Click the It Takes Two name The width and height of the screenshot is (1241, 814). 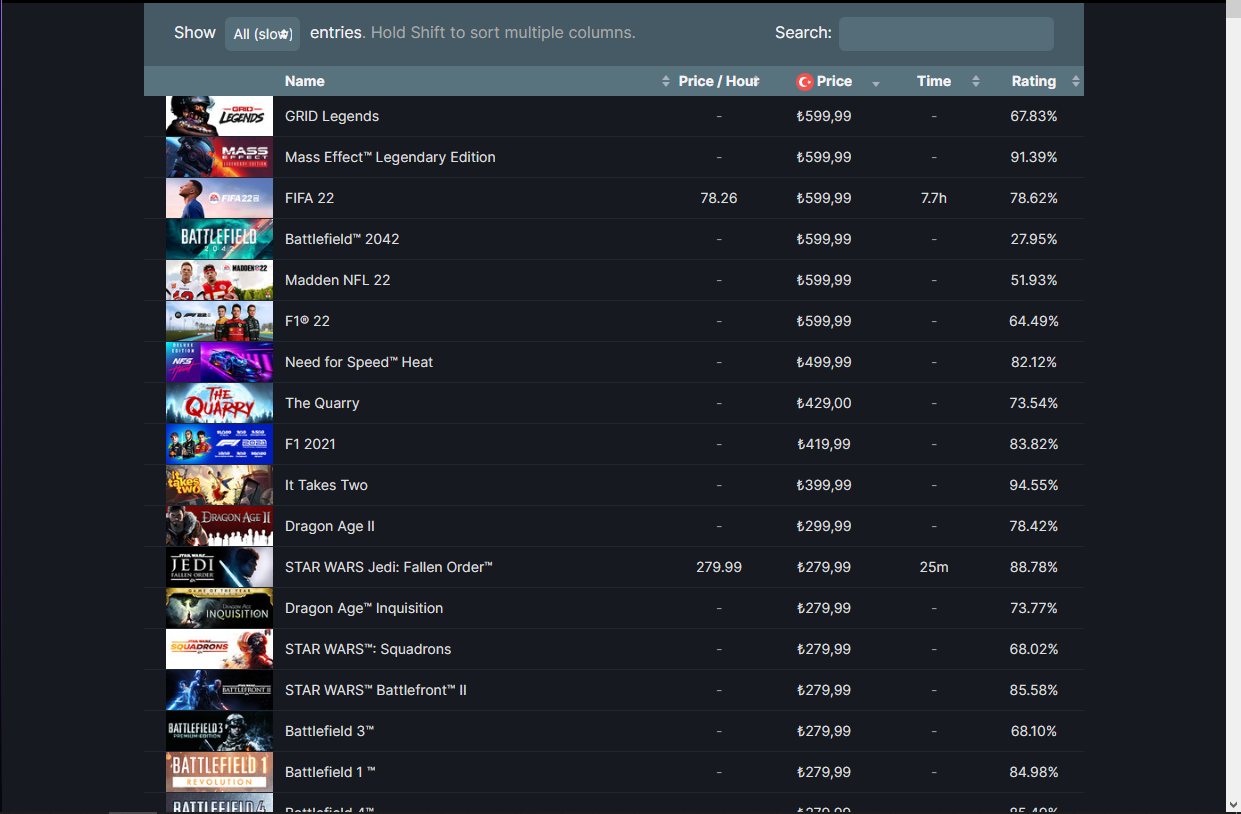pos(326,485)
